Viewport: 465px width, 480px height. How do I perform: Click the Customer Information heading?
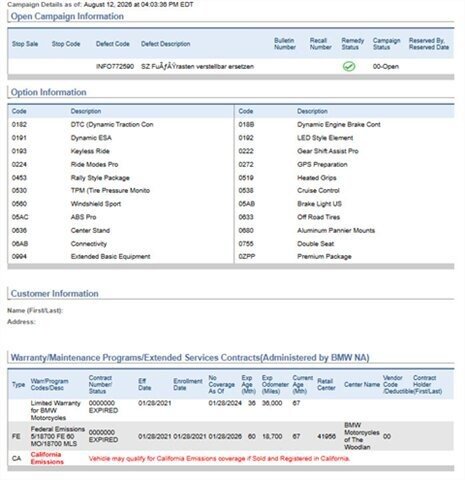pos(55,294)
